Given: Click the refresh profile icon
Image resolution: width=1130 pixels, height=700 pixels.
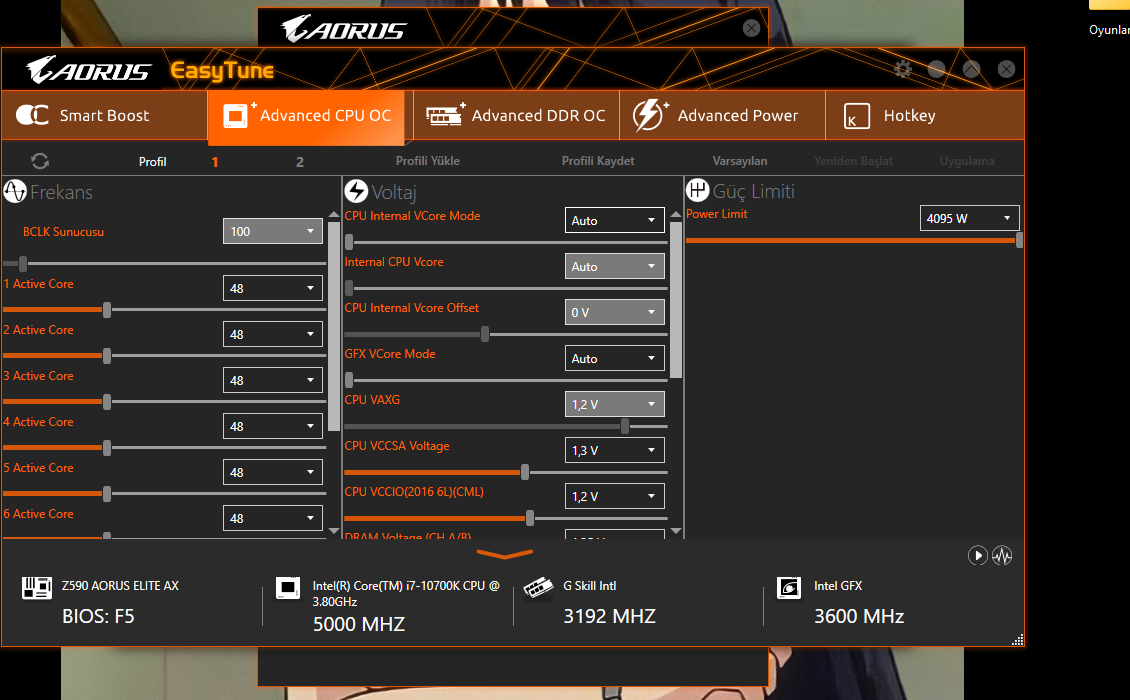Looking at the screenshot, I should pyautogui.click(x=40, y=161).
